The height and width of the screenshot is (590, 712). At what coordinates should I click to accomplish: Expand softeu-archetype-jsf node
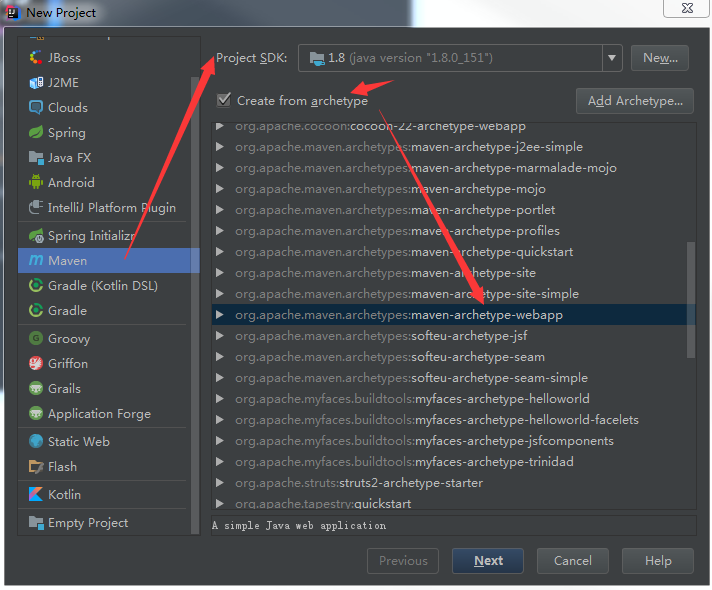coord(220,336)
